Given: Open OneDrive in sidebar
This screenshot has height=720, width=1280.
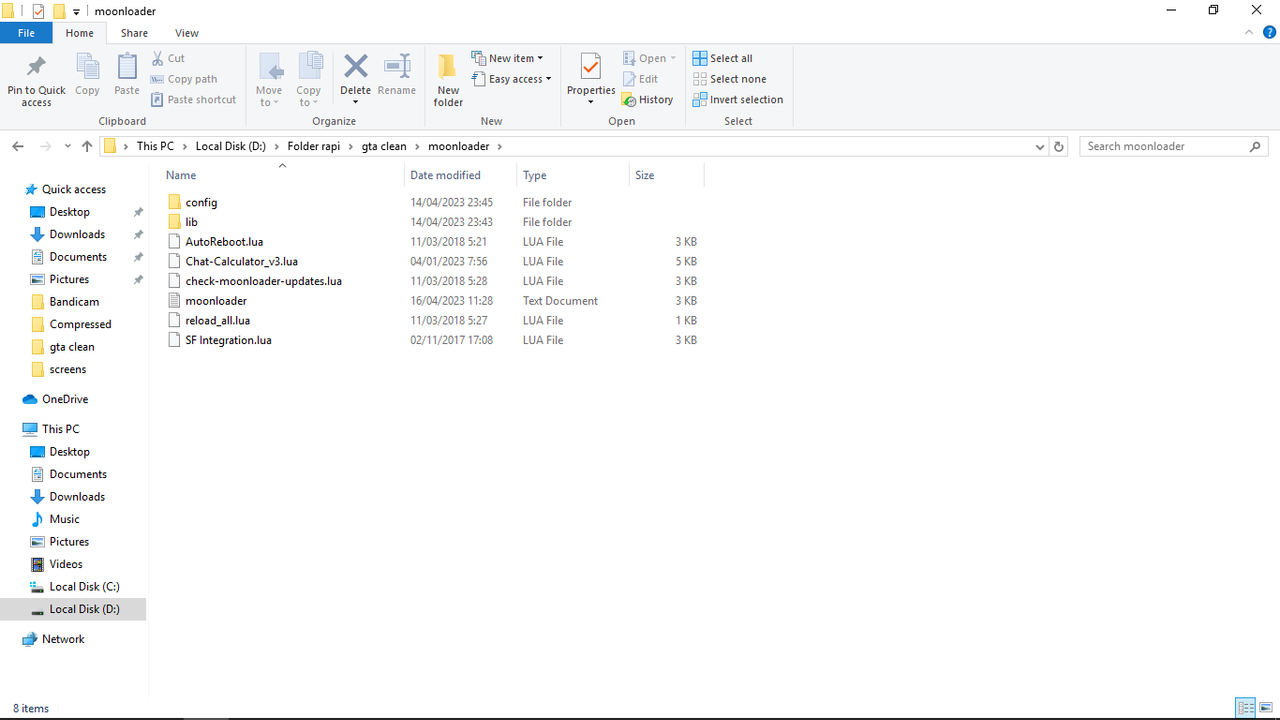Looking at the screenshot, I should click(x=65, y=399).
